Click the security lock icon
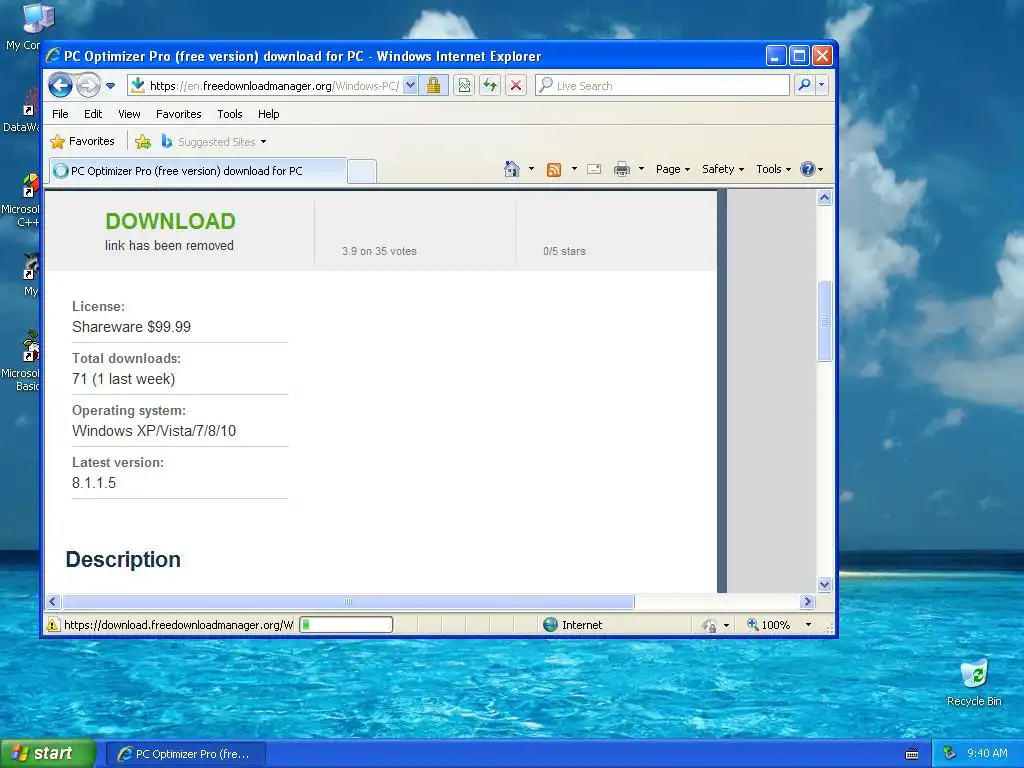Screen dimensions: 1024x768 tap(434, 86)
